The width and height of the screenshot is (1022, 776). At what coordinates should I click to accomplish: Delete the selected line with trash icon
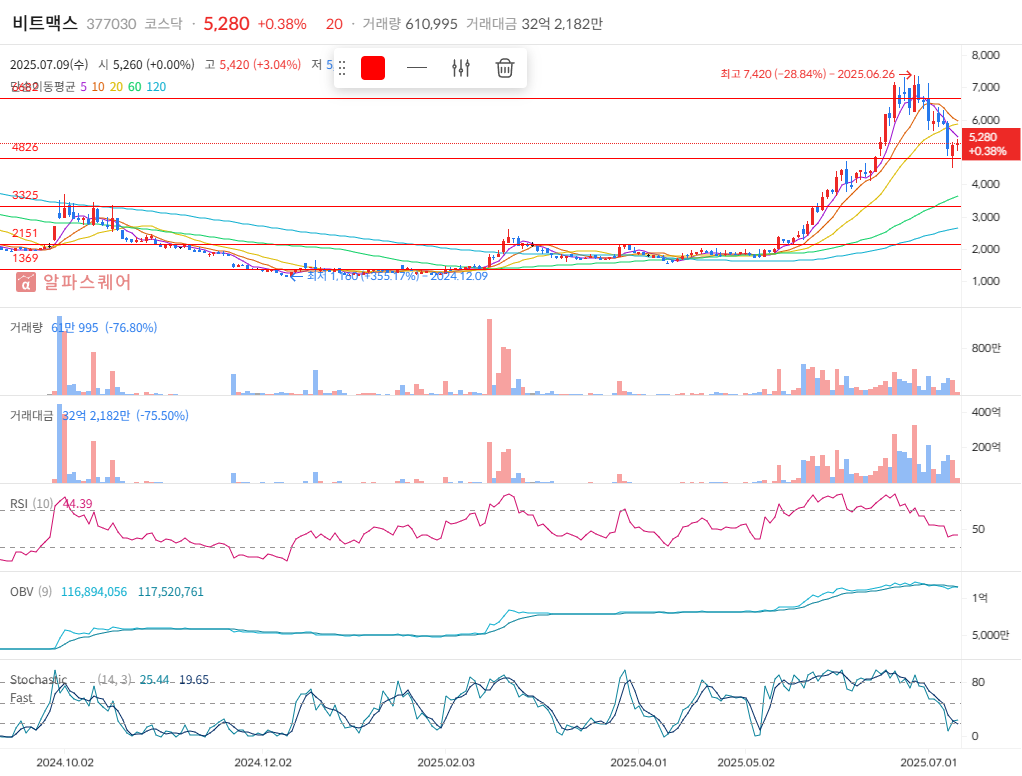click(504, 68)
